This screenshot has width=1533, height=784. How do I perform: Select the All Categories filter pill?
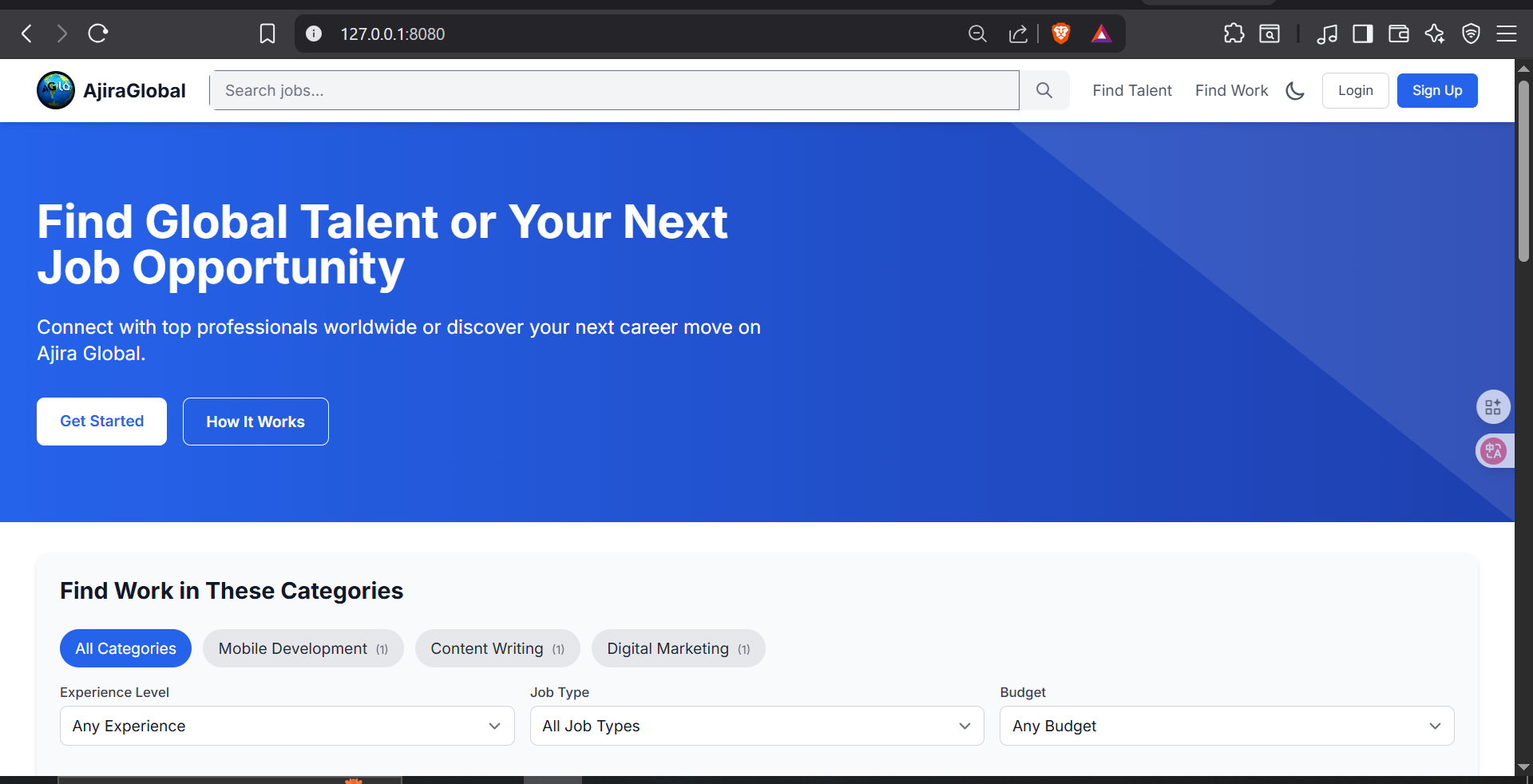point(125,648)
